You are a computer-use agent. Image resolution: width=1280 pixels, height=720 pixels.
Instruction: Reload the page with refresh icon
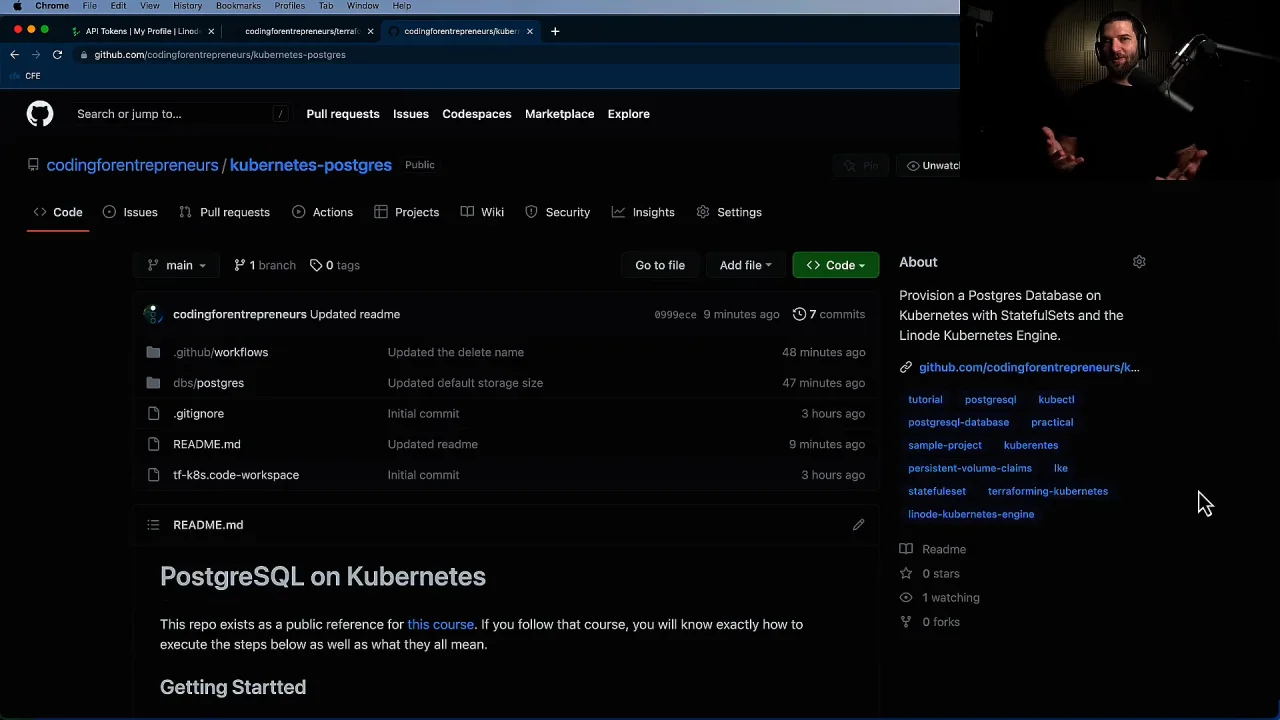pyautogui.click(x=57, y=55)
